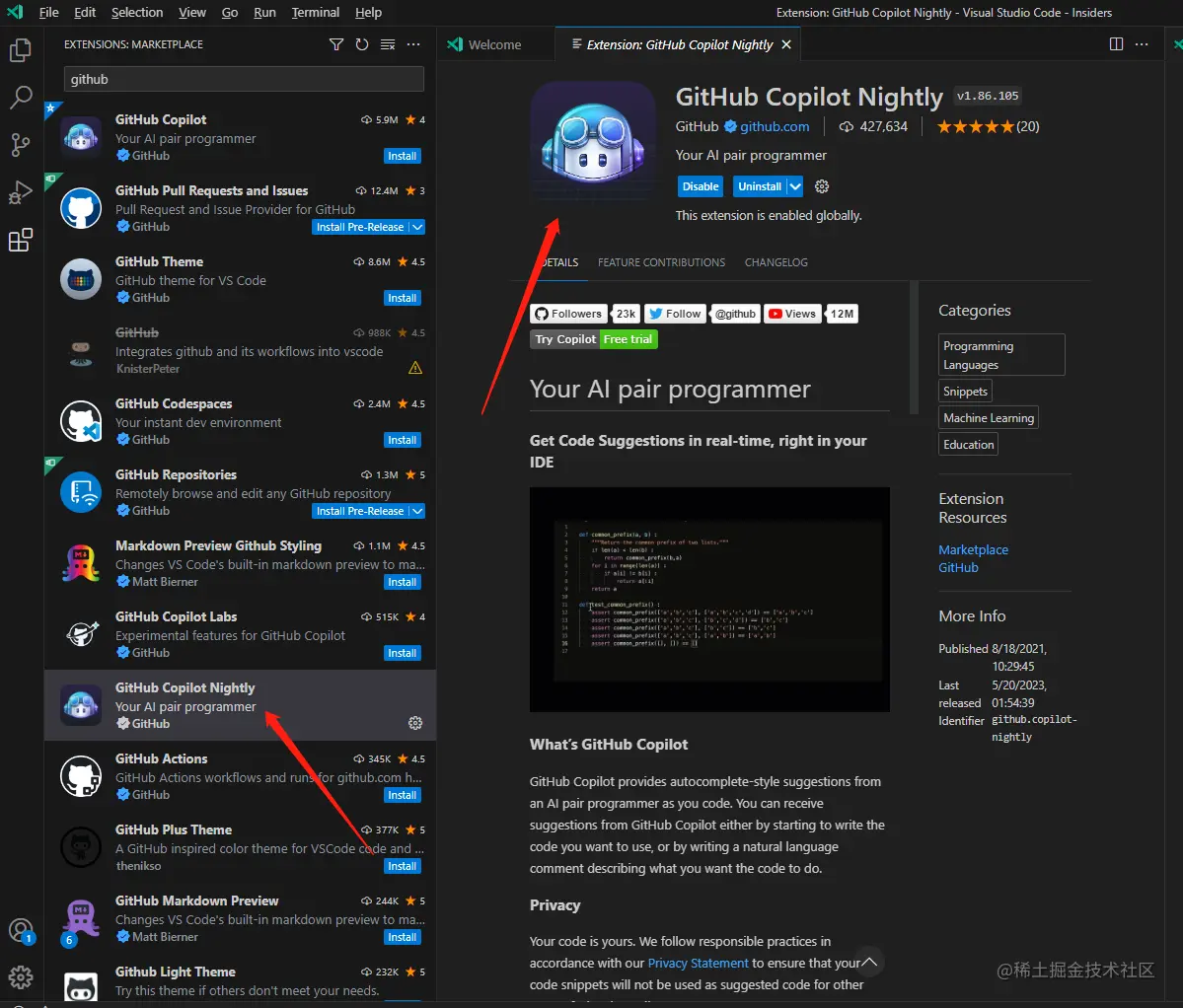Select the Snippets category
Viewport: 1183px width, 1008px height.
(965, 392)
